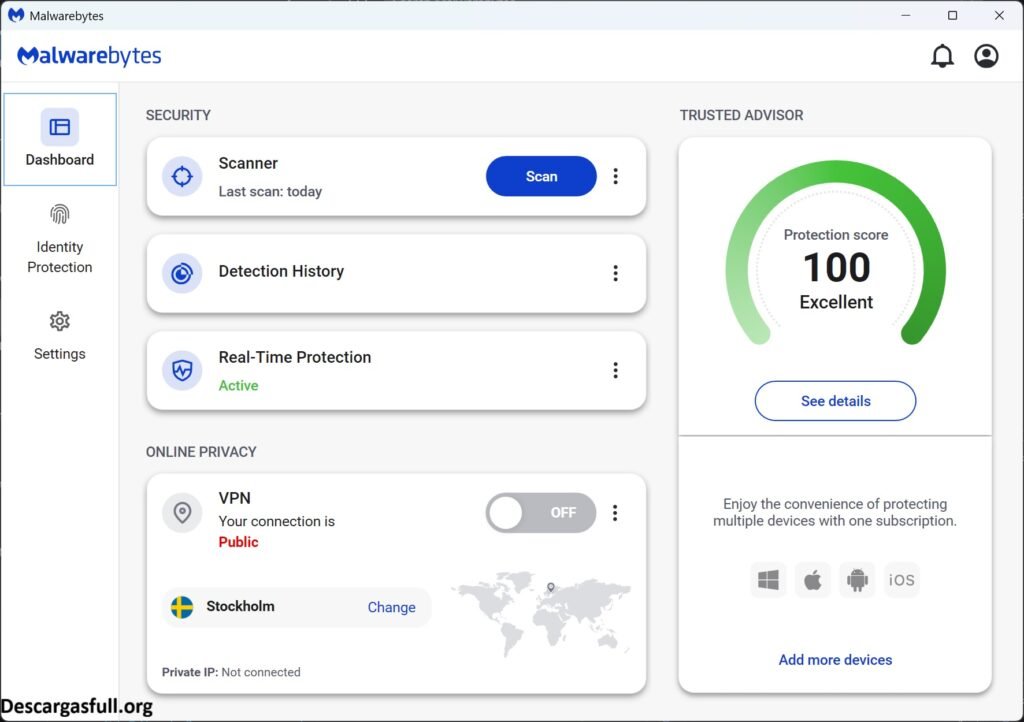Open Detection History three-dot menu

(615, 273)
